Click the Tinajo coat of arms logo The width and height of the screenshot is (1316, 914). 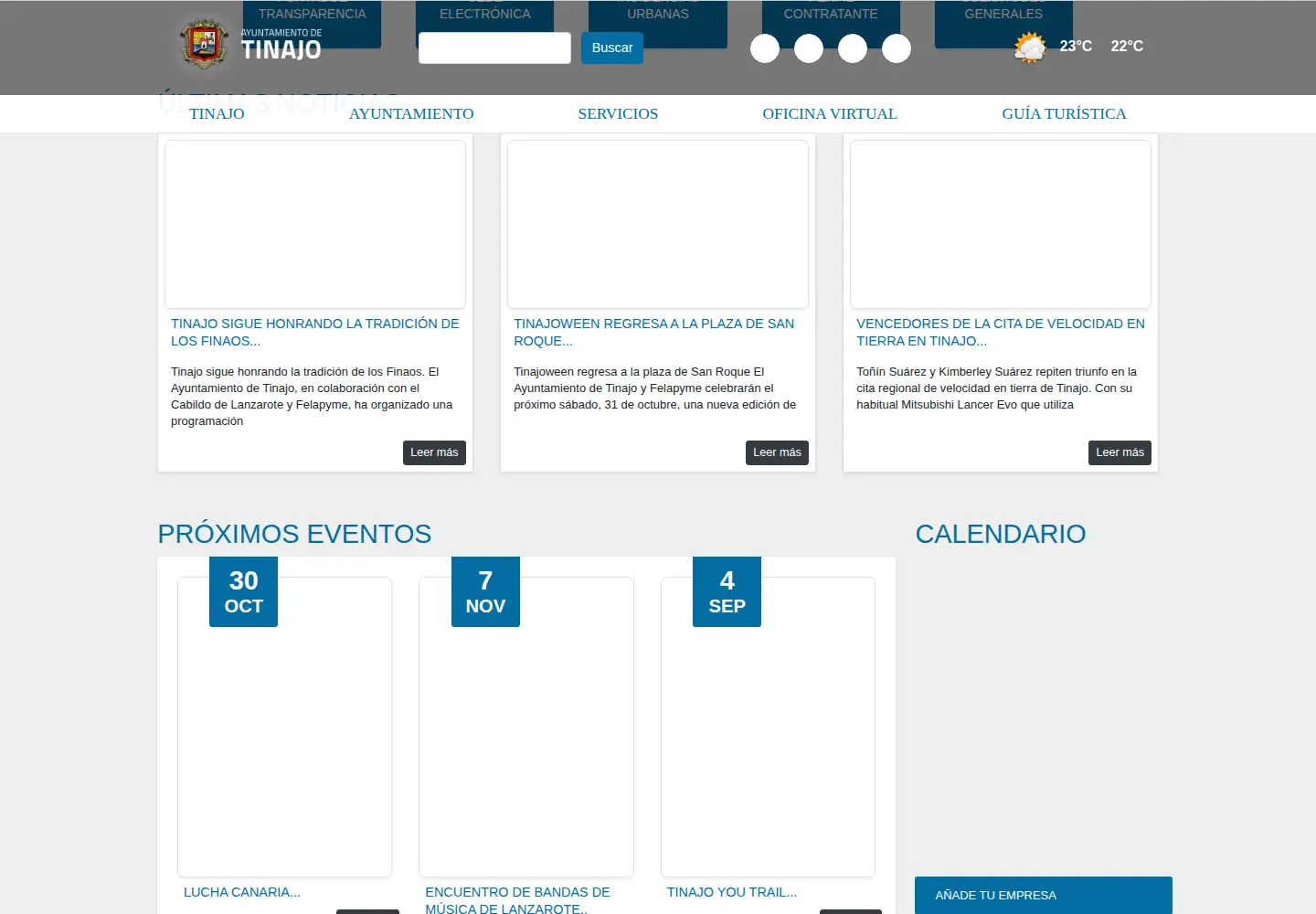(203, 44)
